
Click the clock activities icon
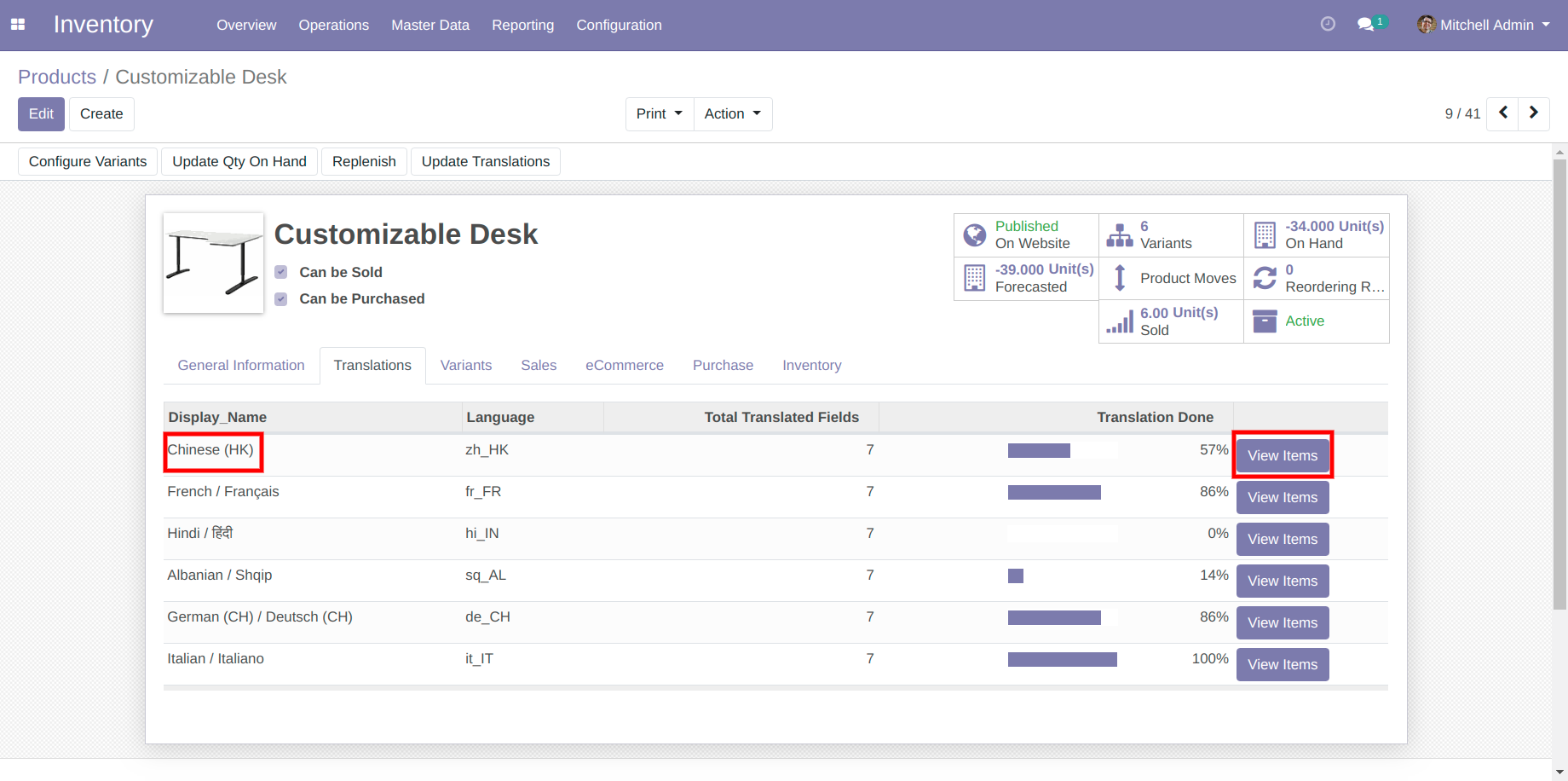(1328, 25)
